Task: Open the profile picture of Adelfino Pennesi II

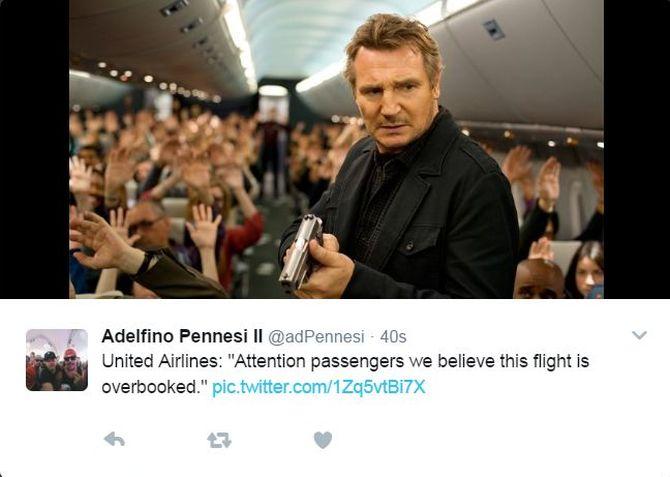Action: (x=57, y=360)
